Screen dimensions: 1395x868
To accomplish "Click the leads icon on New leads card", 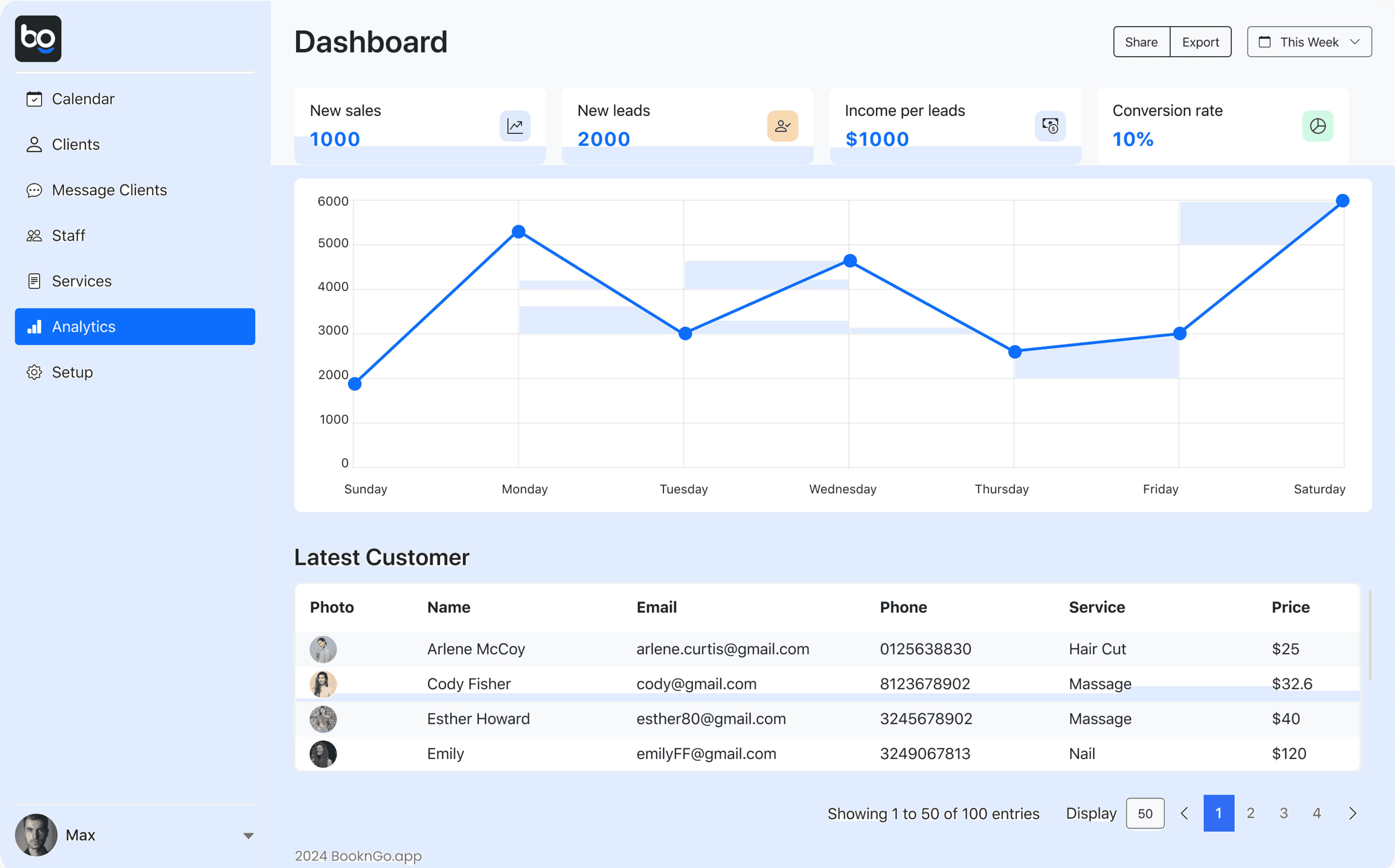I will click(782, 126).
